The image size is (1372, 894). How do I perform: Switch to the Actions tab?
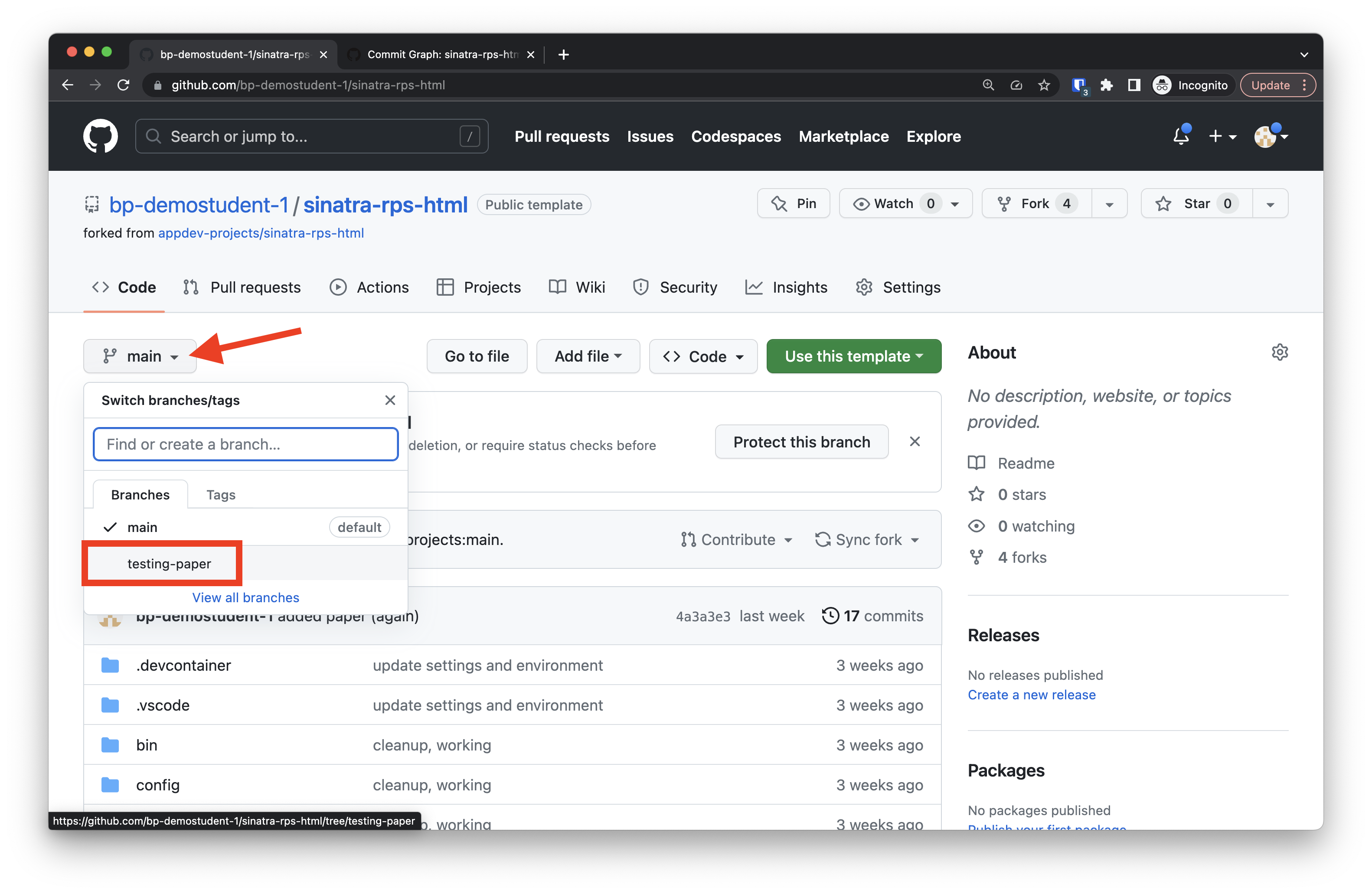pyautogui.click(x=369, y=287)
